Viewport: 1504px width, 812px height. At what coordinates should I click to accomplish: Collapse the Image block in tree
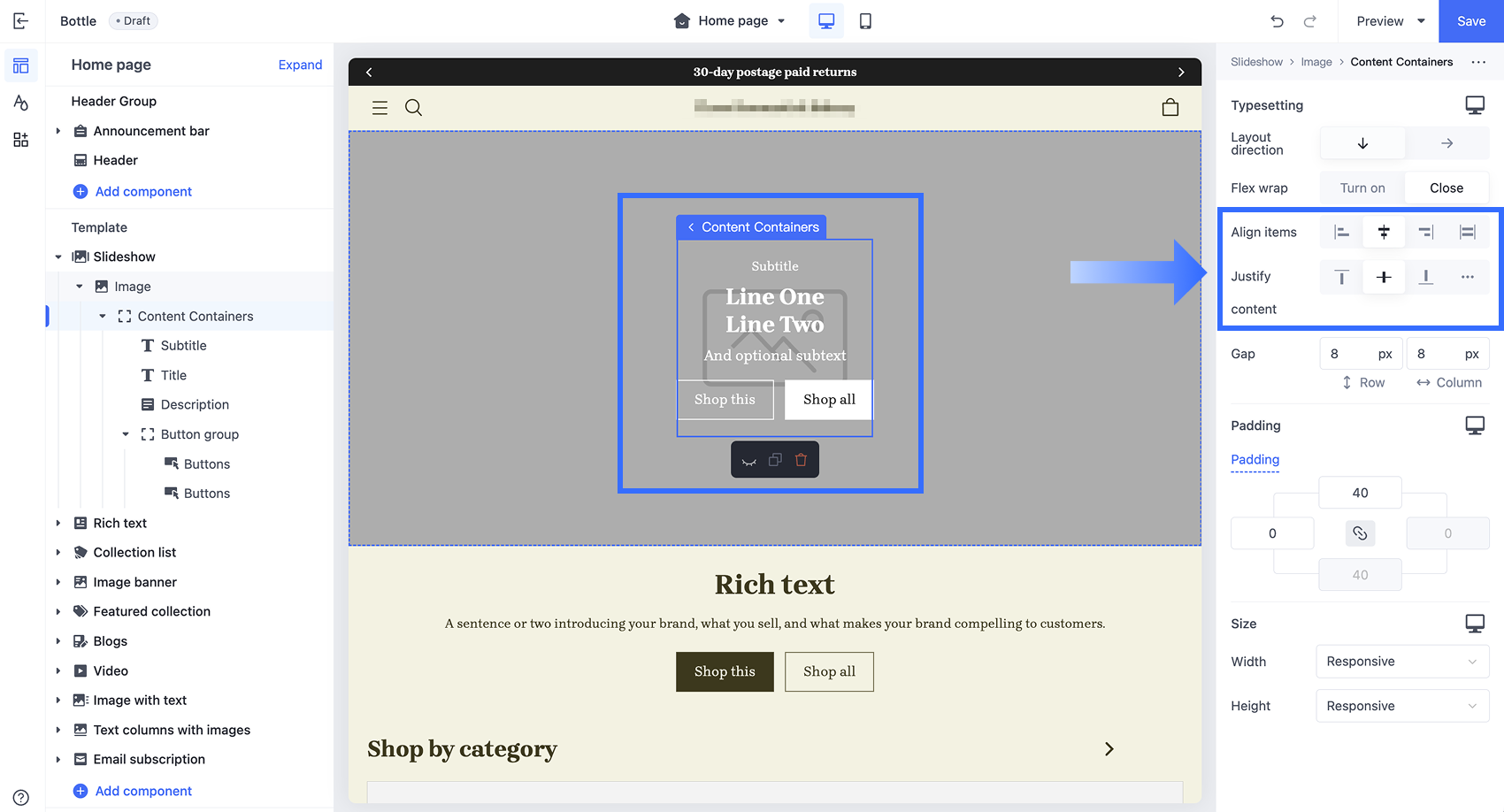pyautogui.click(x=80, y=287)
